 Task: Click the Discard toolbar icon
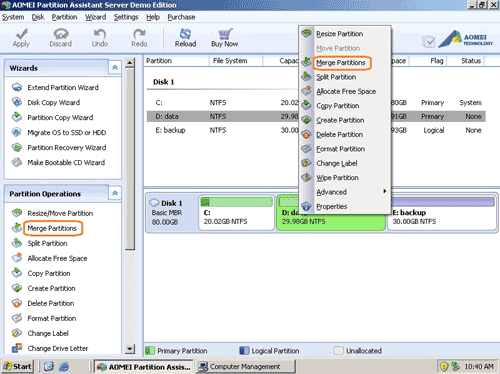[61, 34]
